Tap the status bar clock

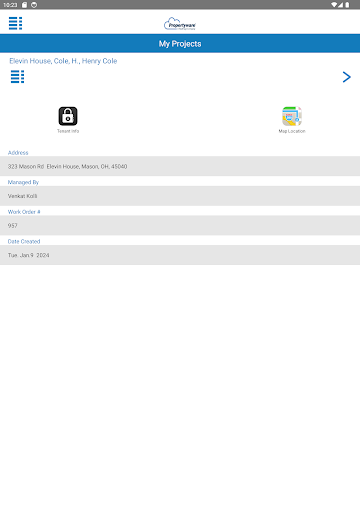tap(10, 5)
